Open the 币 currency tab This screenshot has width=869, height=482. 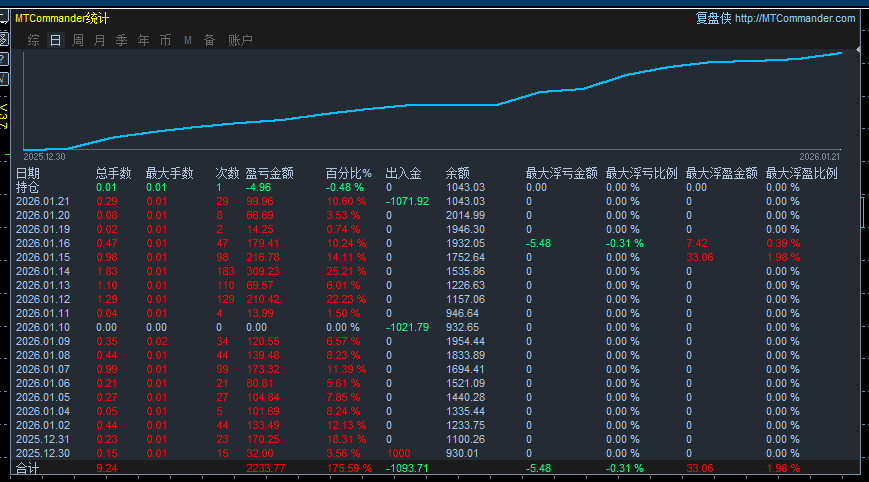165,40
